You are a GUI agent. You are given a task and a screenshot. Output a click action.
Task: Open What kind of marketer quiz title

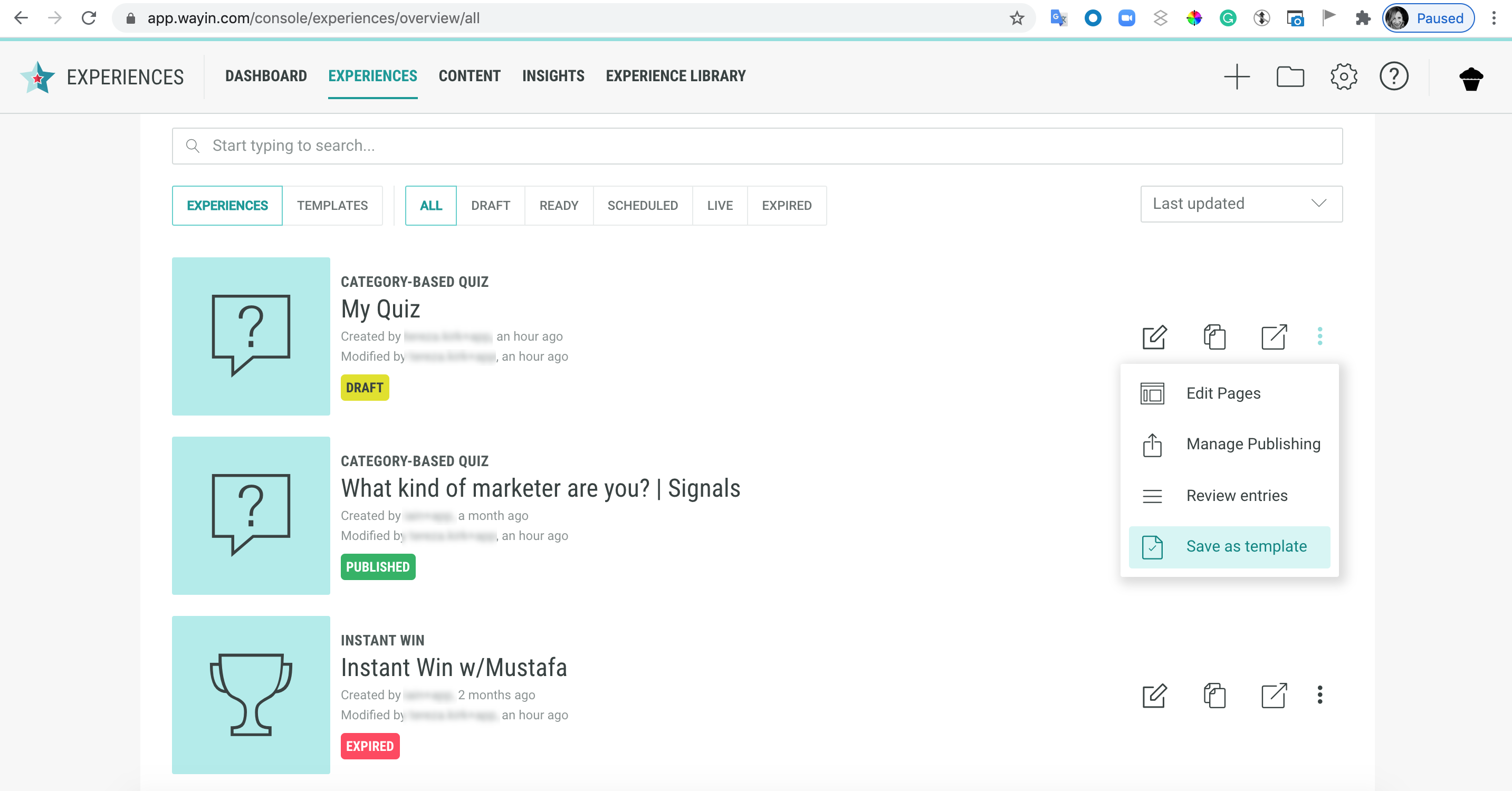point(540,488)
